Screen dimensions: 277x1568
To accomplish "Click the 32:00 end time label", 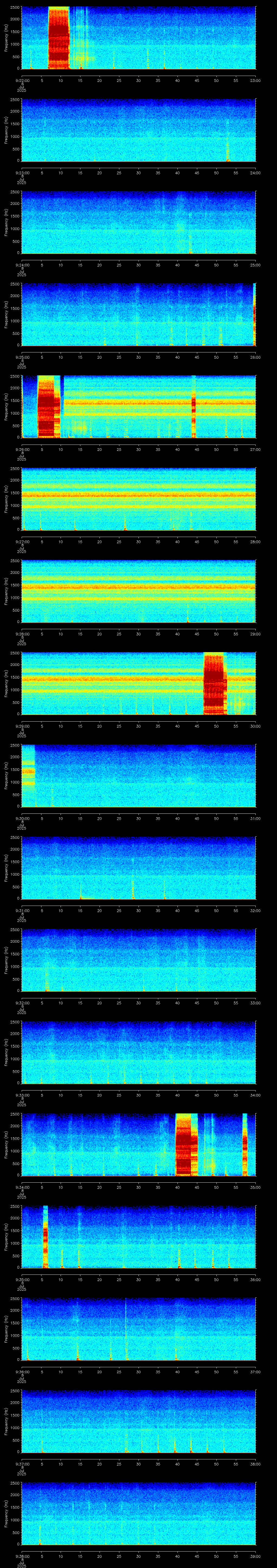I will [x=255, y=910].
